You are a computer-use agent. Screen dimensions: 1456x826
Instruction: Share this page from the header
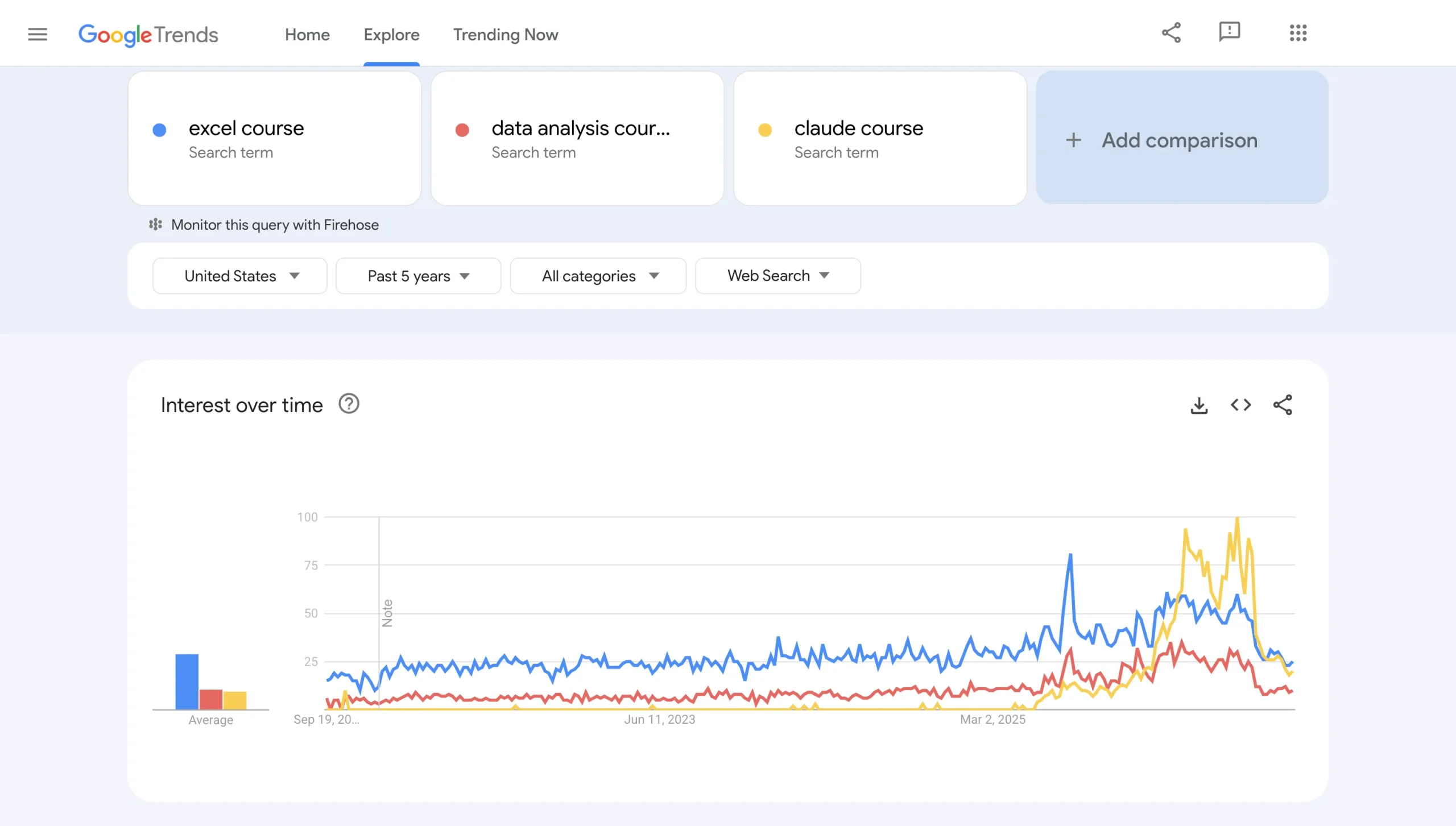(x=1171, y=32)
